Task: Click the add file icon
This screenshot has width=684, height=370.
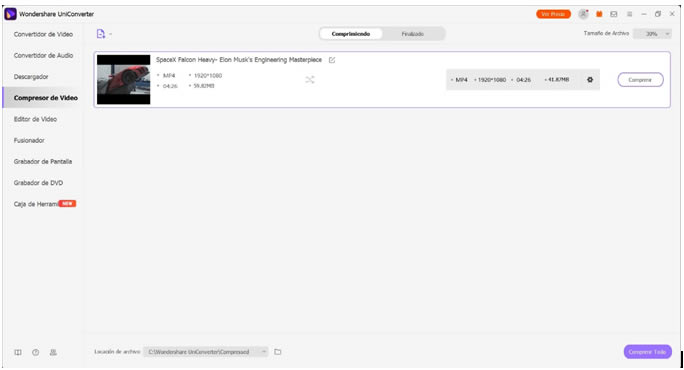Action: (x=101, y=34)
